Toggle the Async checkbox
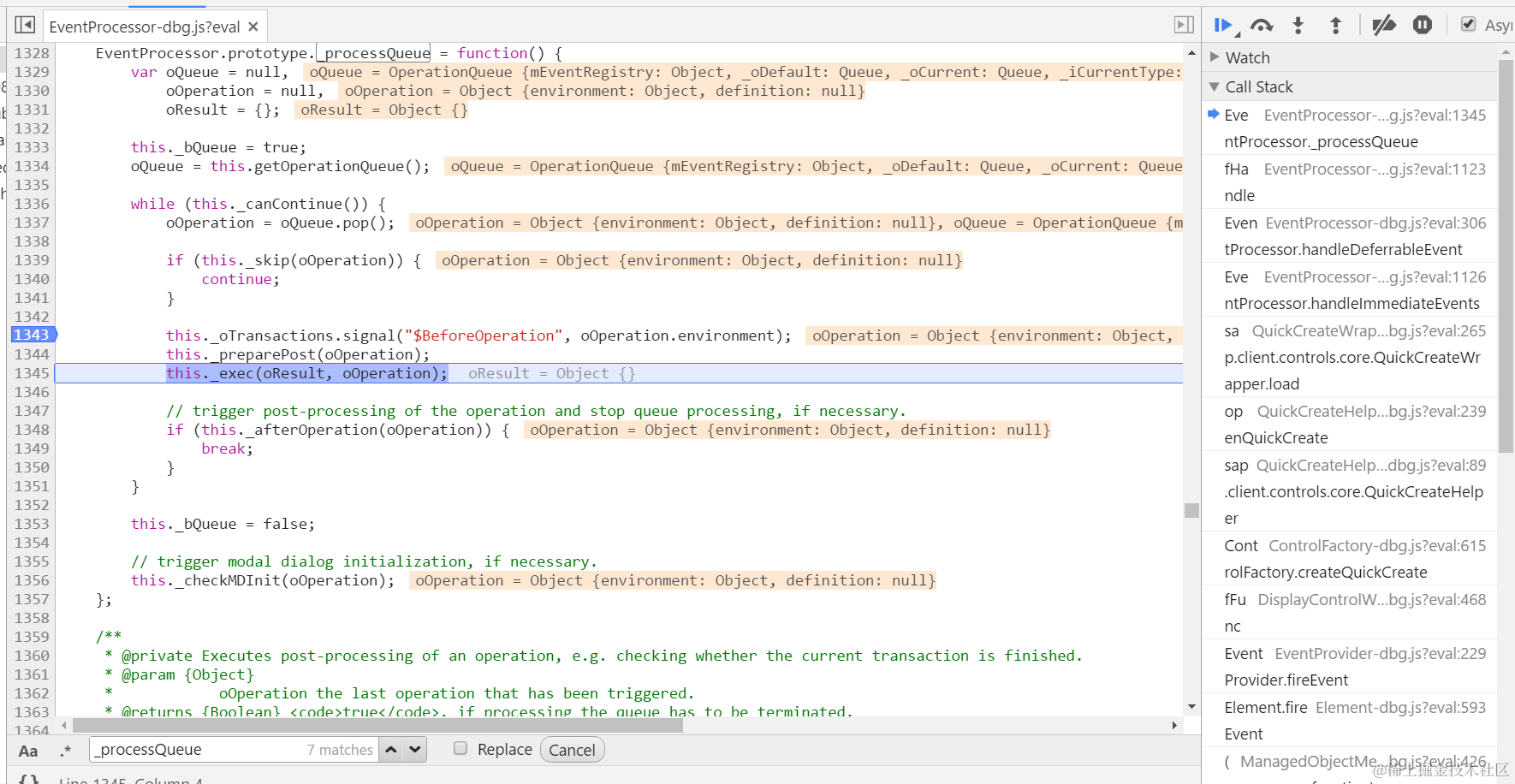Image resolution: width=1515 pixels, height=784 pixels. pos(1469,25)
